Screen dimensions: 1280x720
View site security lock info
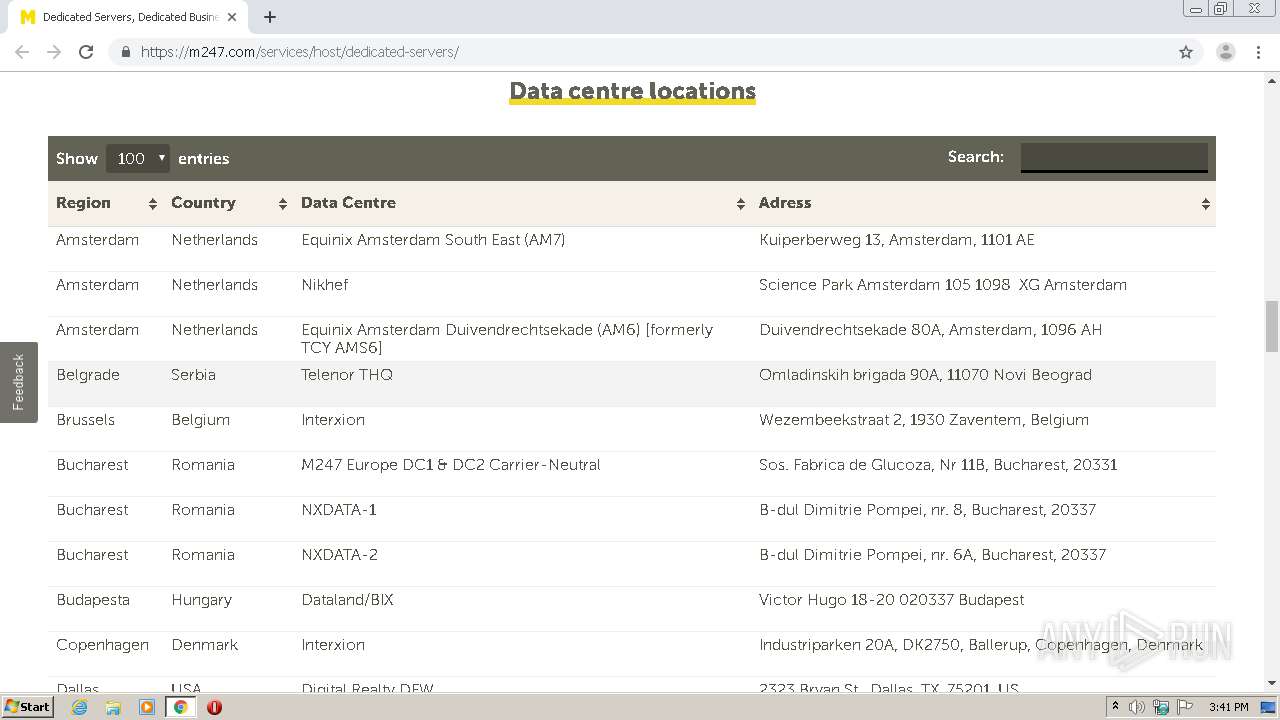pos(125,52)
